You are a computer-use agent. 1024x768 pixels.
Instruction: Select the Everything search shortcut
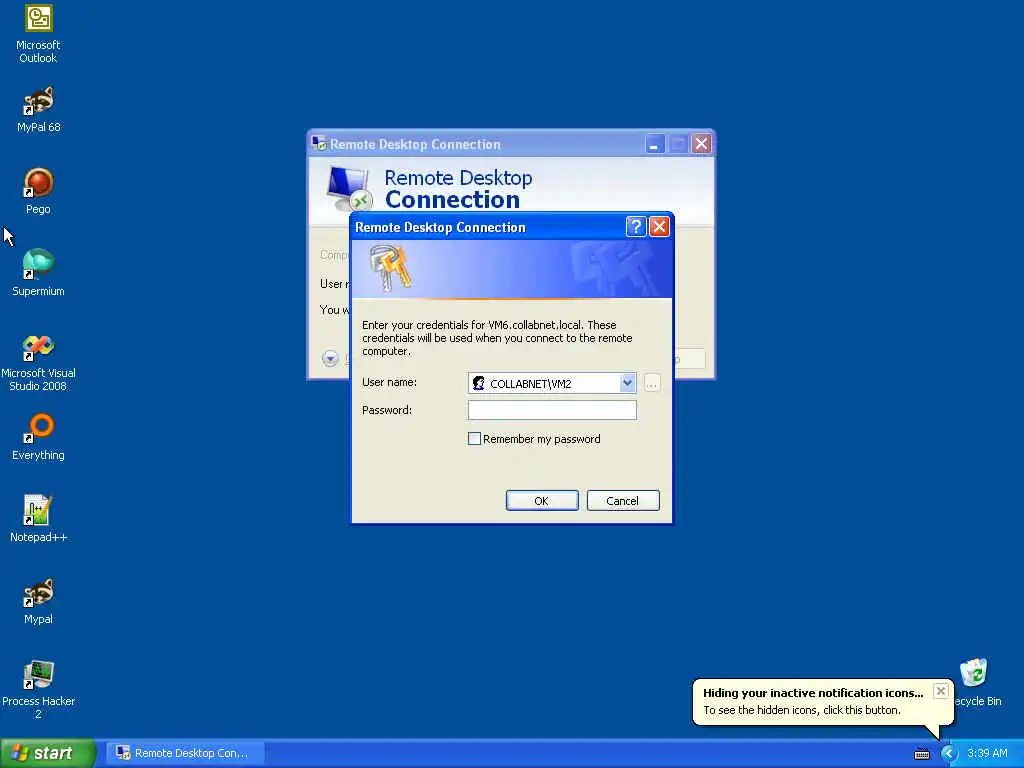coord(38,438)
